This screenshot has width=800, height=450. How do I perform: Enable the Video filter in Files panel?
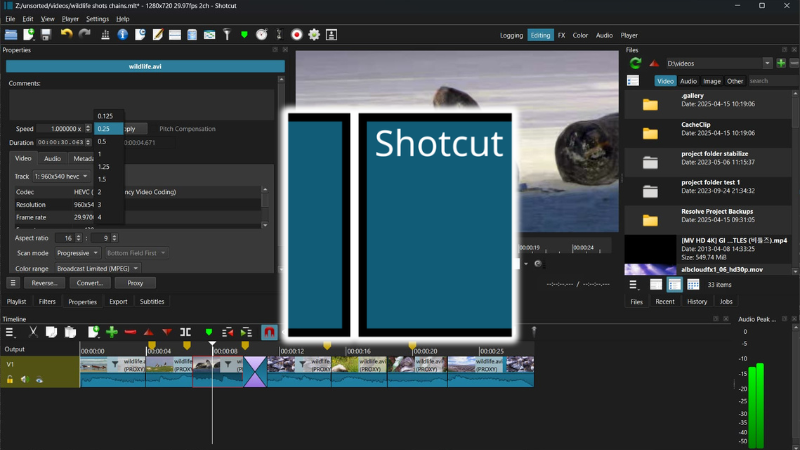[665, 81]
